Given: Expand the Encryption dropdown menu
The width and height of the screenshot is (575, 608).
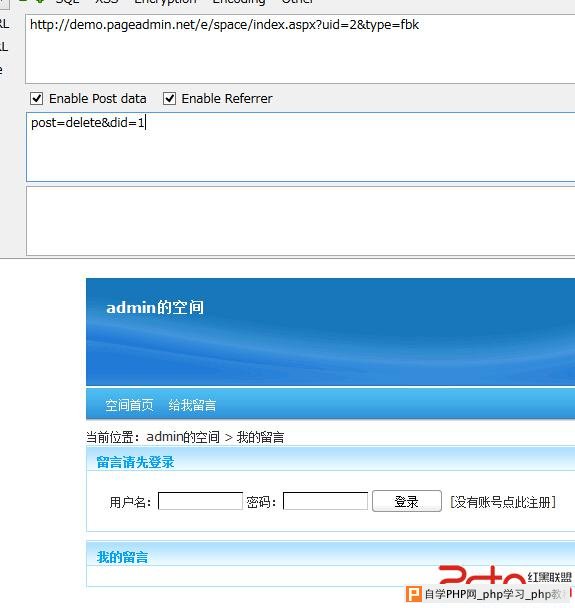Looking at the screenshot, I should 165,2.
